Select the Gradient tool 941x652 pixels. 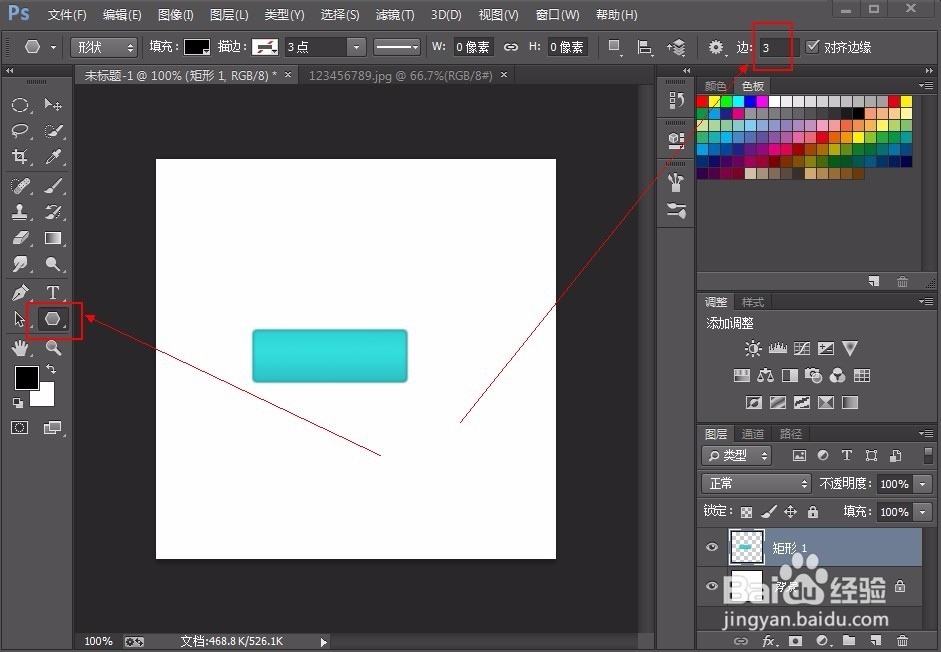53,238
